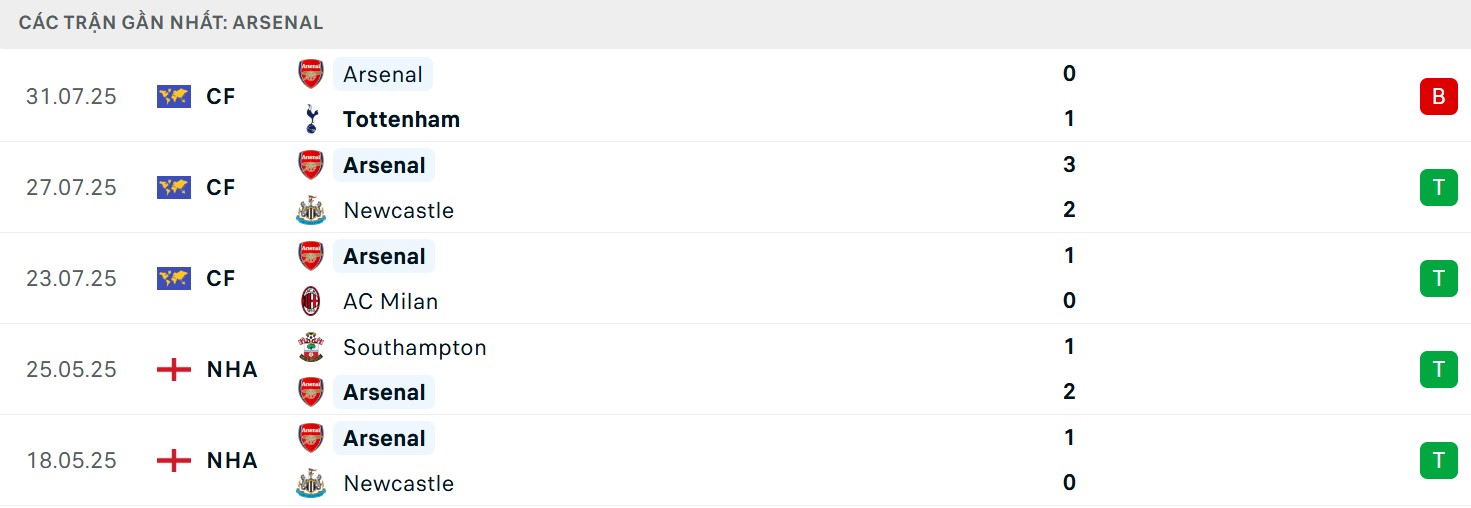Screen dimensions: 1471x508
Task: Open Arsenal team name in 25.05.25 match
Action: coord(383,392)
